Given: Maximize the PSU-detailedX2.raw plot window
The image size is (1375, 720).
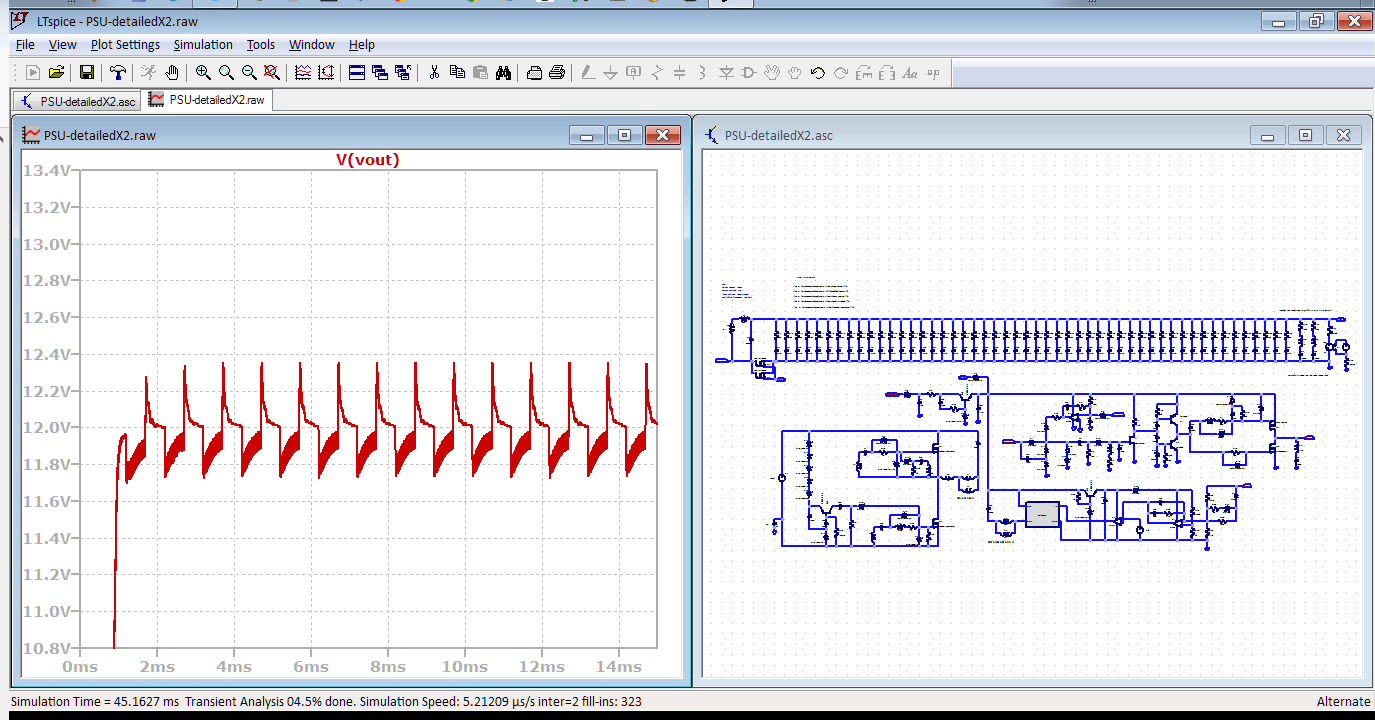Looking at the screenshot, I should pyautogui.click(x=625, y=135).
